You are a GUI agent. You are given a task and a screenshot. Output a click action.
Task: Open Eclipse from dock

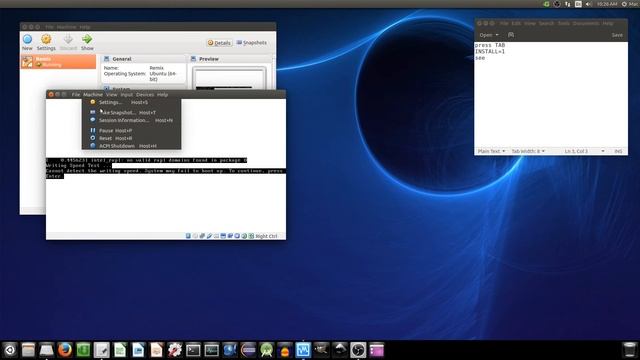248,350
